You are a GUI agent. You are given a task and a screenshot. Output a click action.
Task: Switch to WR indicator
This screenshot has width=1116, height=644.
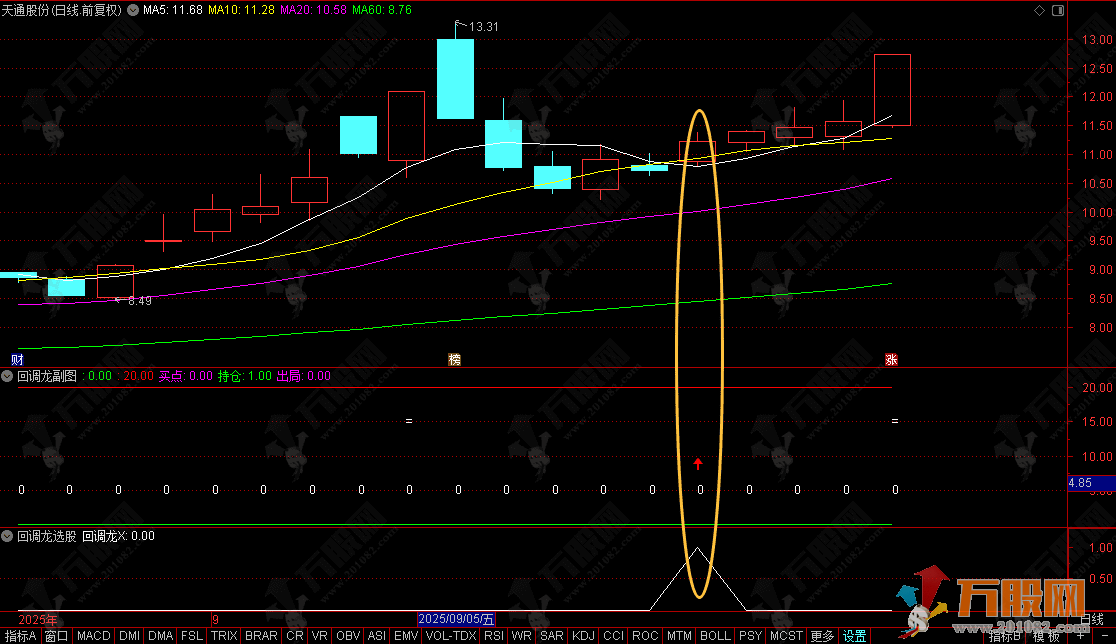coord(522,635)
